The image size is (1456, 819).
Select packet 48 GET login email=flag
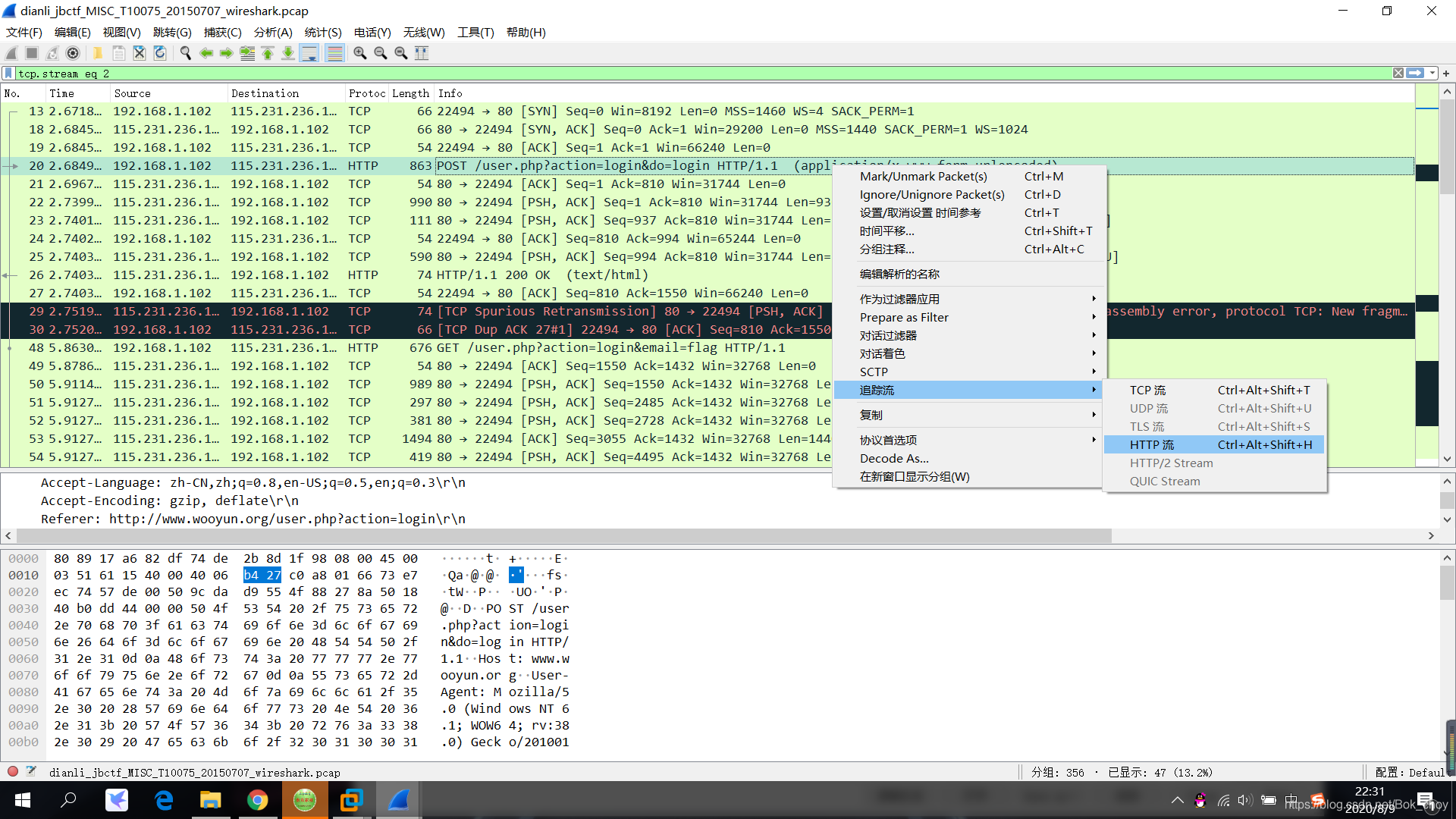pos(417,348)
